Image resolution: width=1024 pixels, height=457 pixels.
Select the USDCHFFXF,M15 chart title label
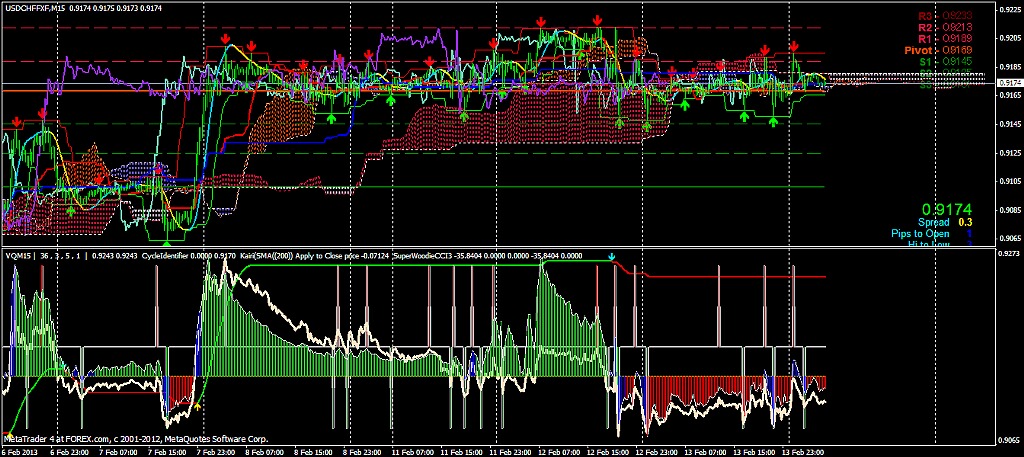(x=35, y=8)
